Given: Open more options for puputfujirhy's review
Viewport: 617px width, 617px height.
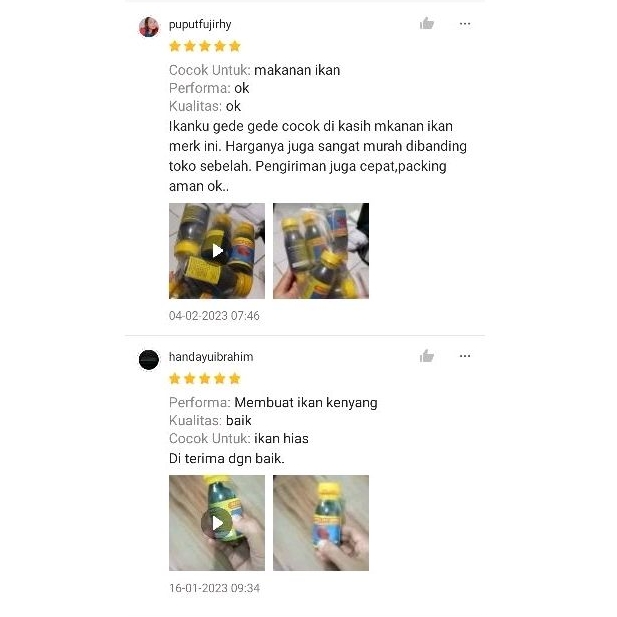Looking at the screenshot, I should pos(465,24).
